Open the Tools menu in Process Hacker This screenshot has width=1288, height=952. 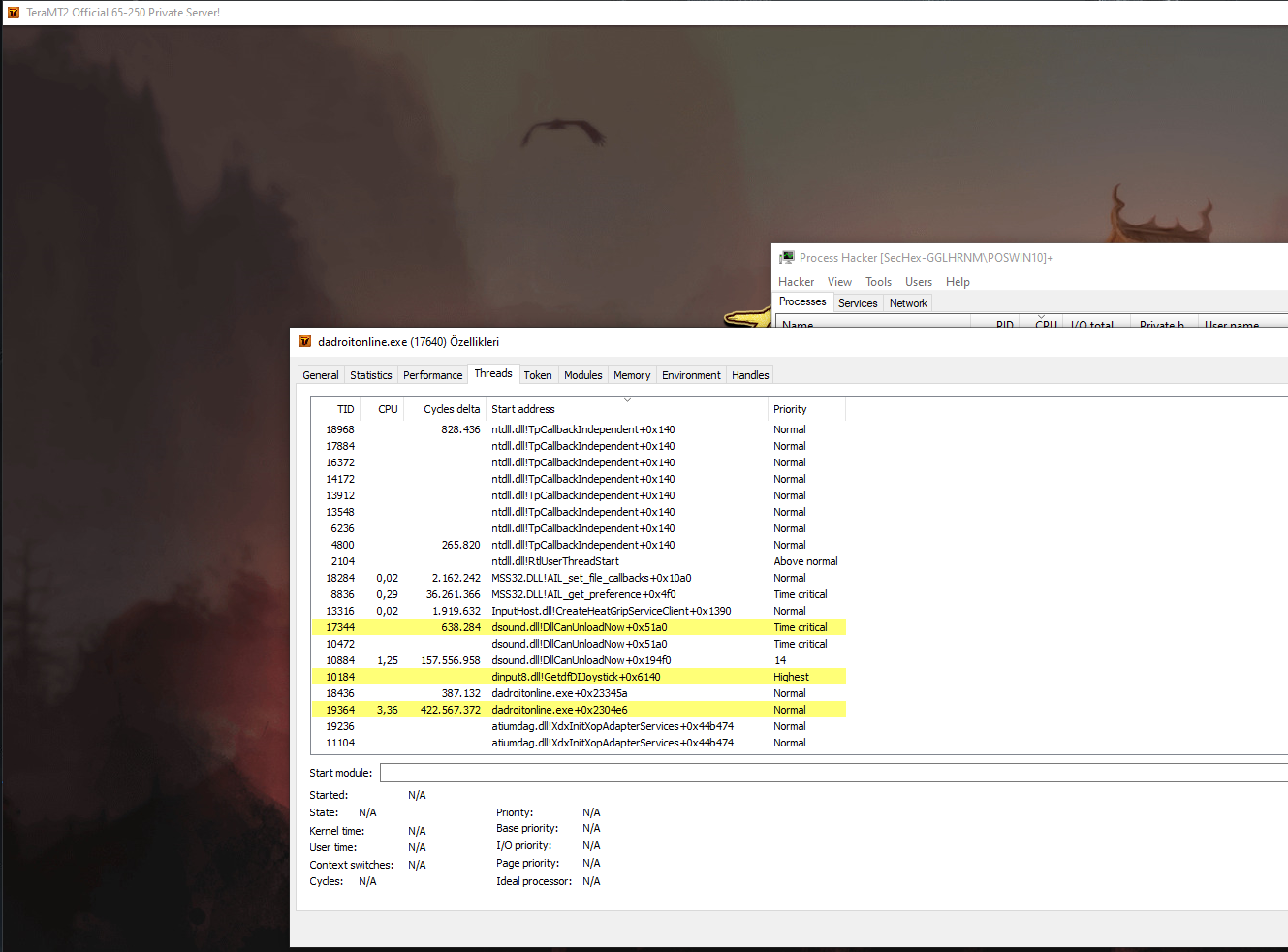pos(878,282)
